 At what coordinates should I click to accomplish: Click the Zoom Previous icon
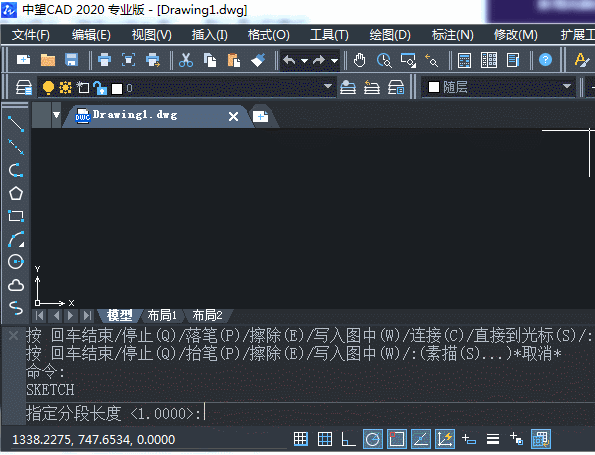click(432, 60)
